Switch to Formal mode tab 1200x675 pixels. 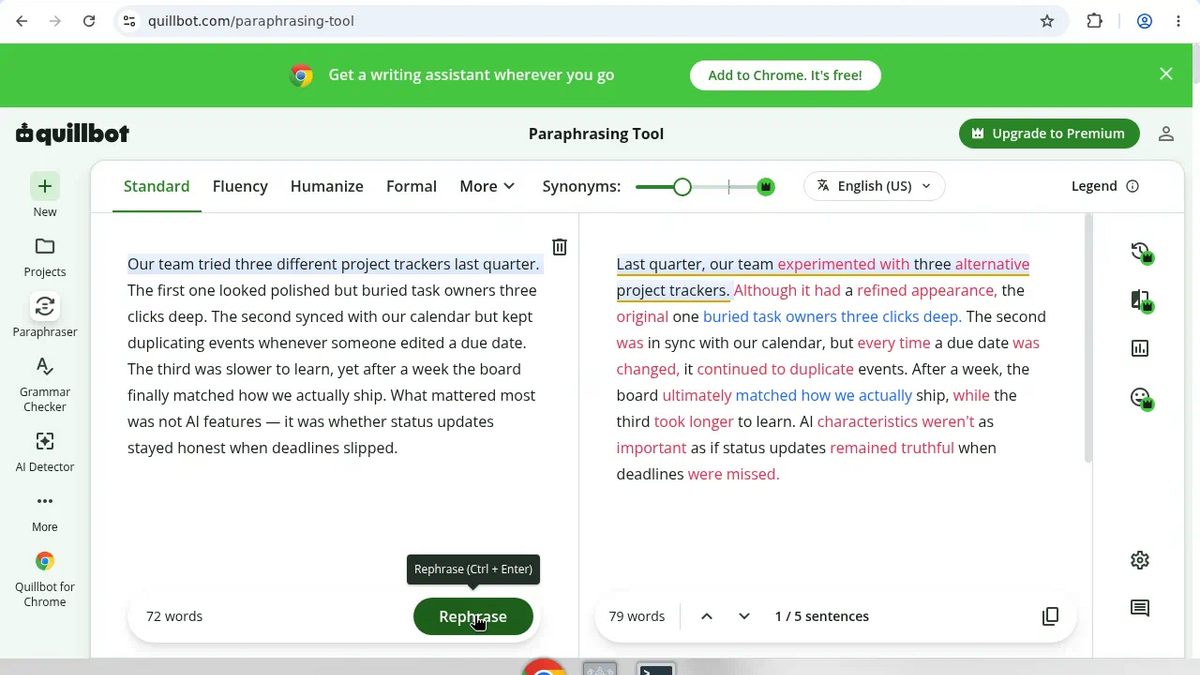411,186
